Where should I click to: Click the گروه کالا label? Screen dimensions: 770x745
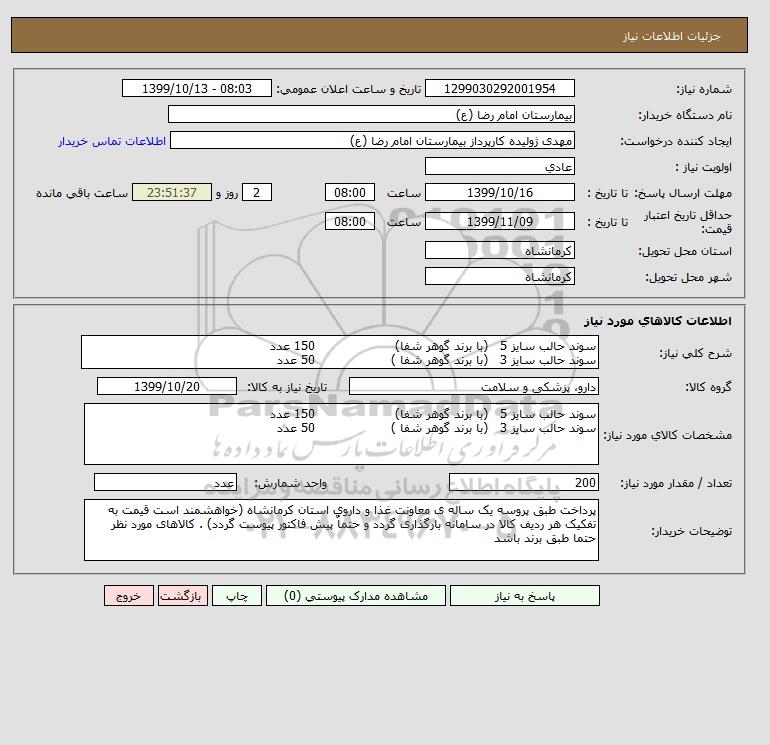[x=708, y=387]
